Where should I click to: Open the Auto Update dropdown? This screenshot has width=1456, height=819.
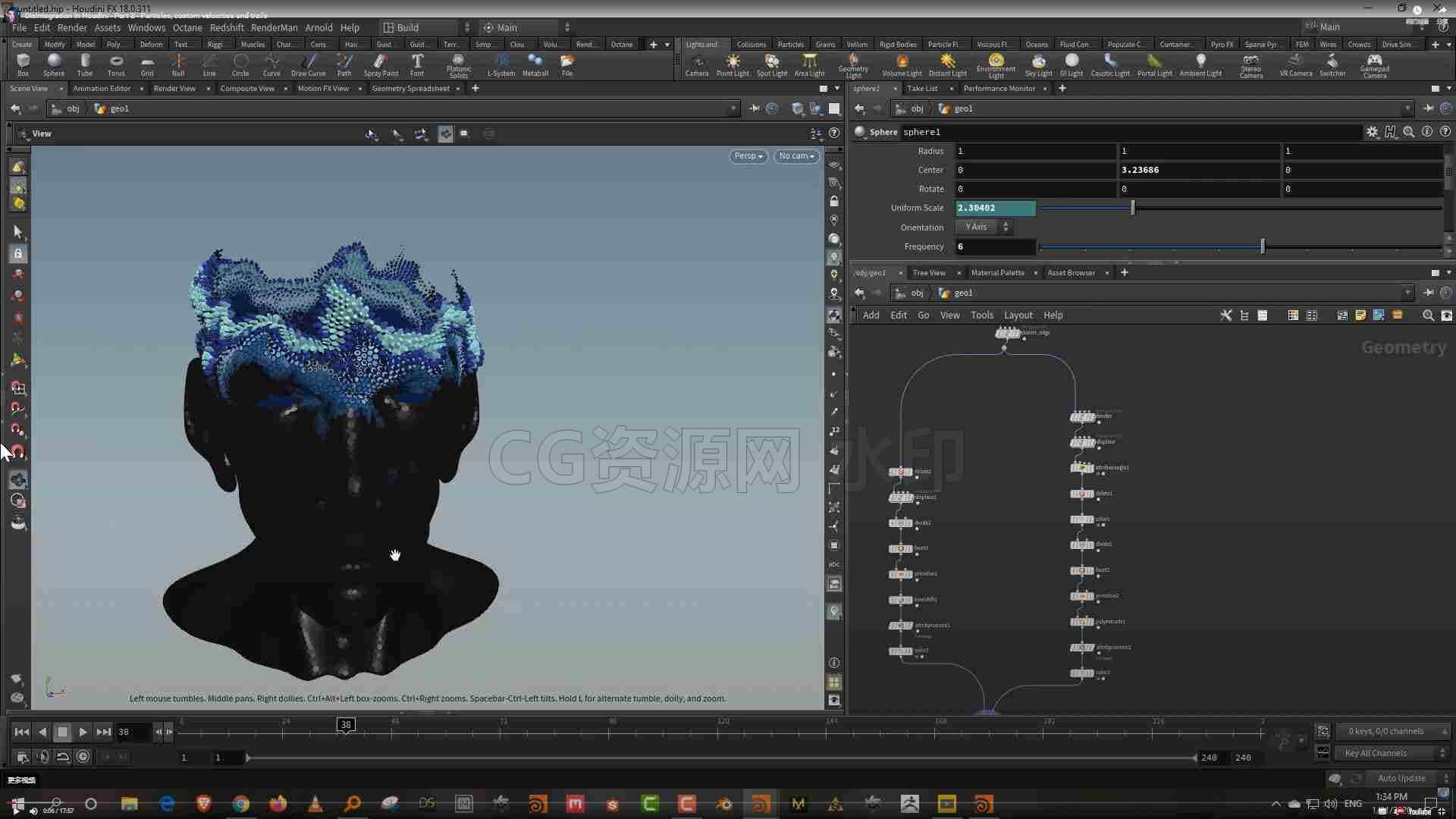1409,778
